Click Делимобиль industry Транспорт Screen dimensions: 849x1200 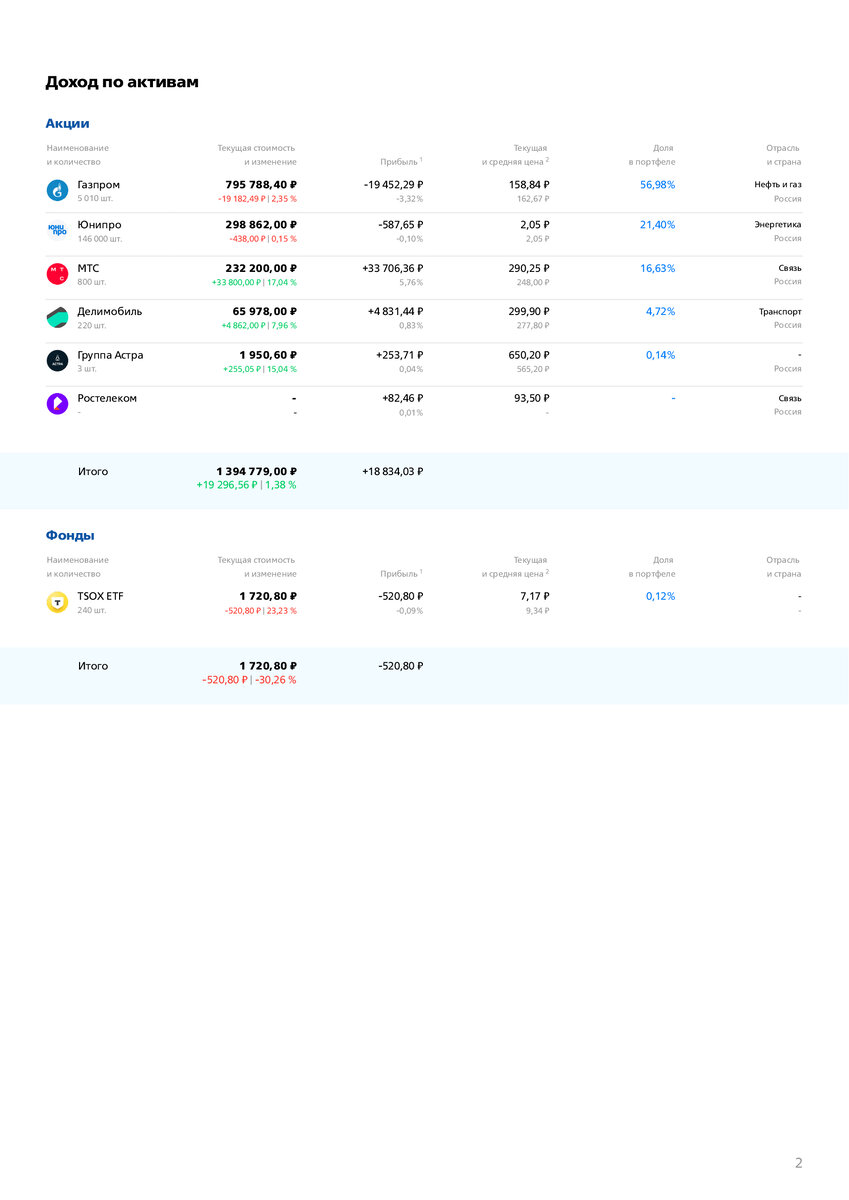[x=780, y=312]
